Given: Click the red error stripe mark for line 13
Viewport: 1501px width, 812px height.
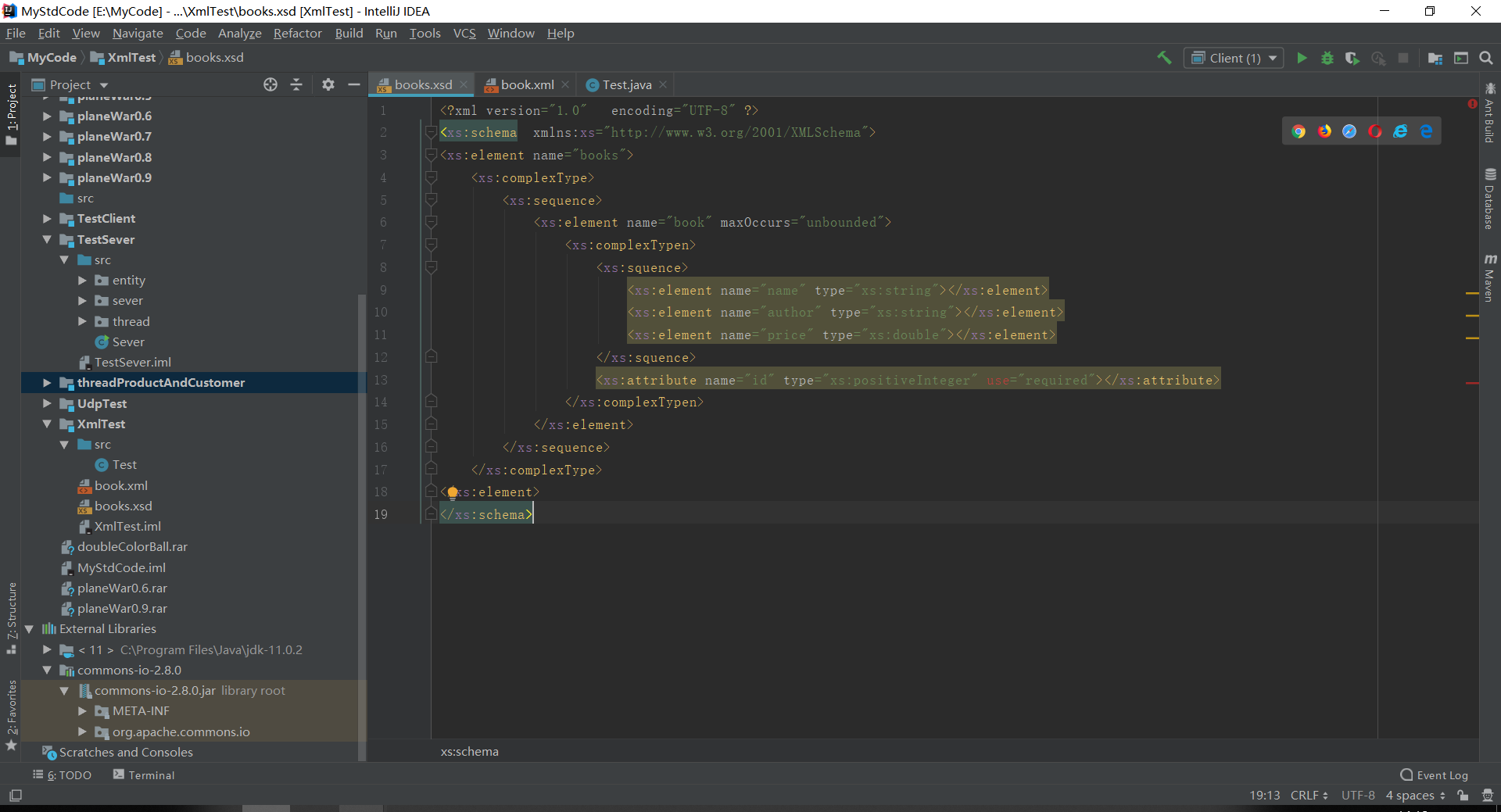Looking at the screenshot, I should tap(1472, 383).
